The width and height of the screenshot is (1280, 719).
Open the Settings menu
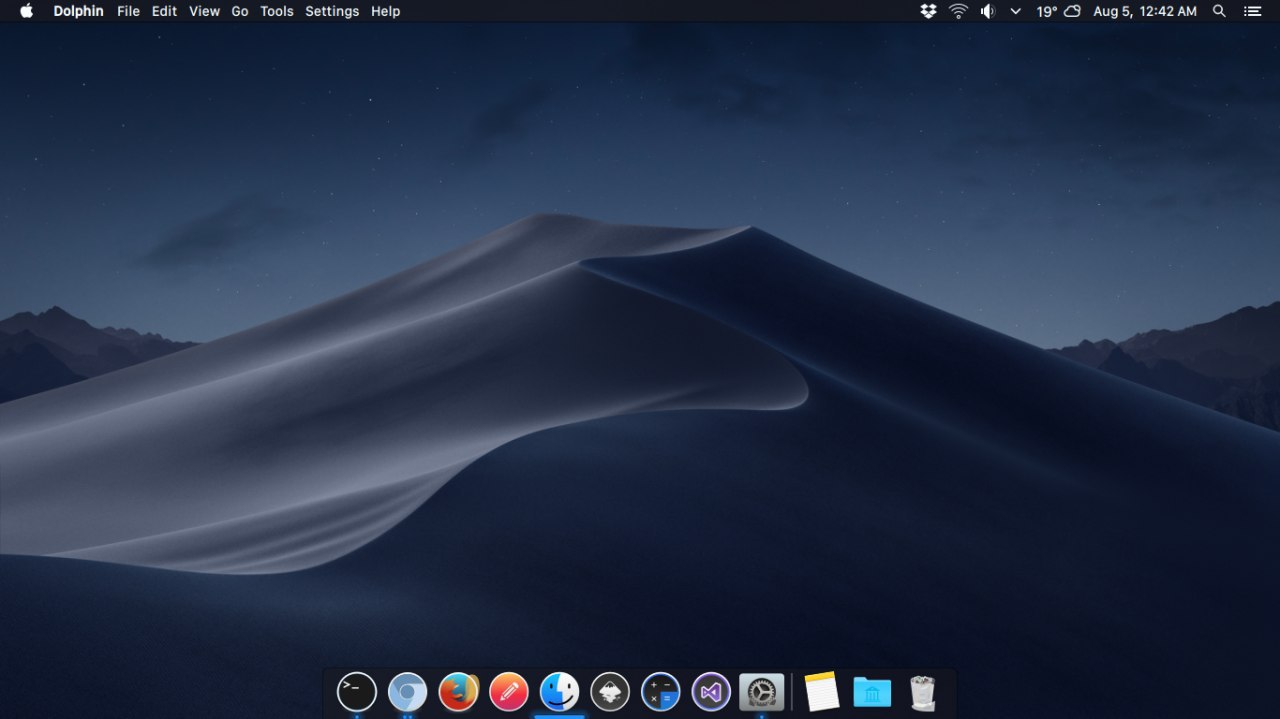[332, 11]
